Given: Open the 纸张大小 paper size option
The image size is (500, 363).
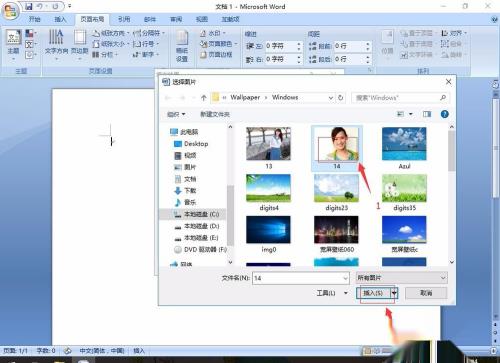Looking at the screenshot, I should [110, 44].
